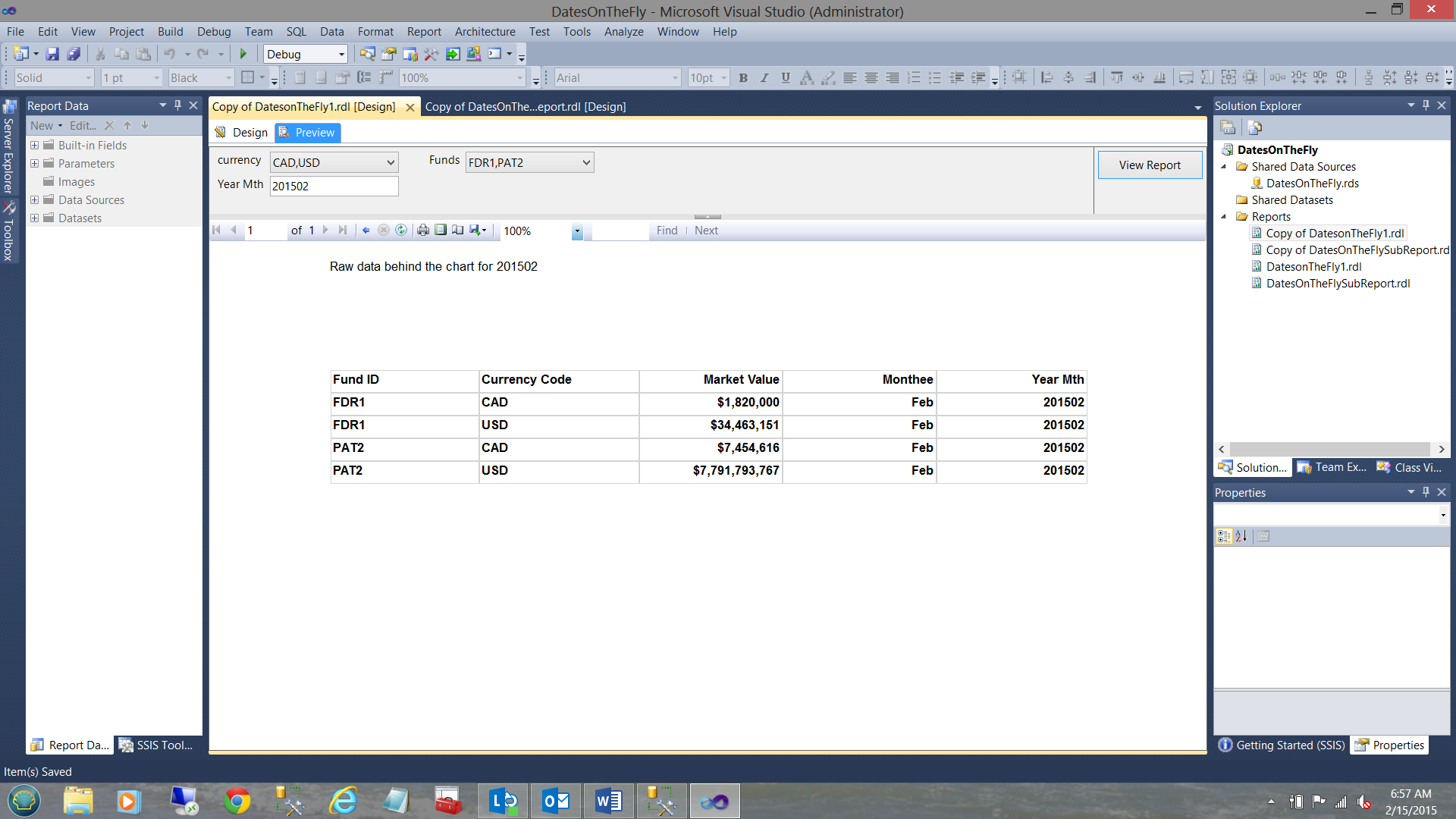Viewport: 1456px width, 819px height.
Task: Open the Architecture menu
Action: coord(485,32)
